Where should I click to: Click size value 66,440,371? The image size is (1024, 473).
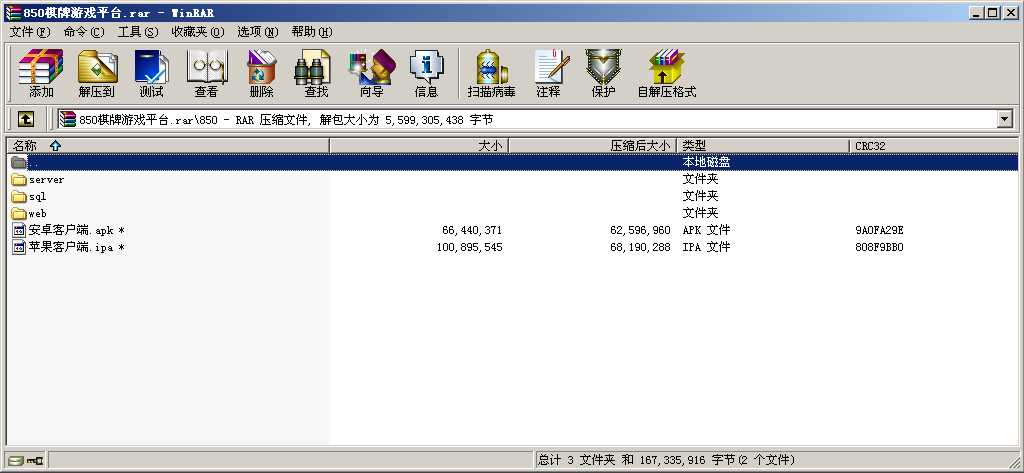[472, 231]
